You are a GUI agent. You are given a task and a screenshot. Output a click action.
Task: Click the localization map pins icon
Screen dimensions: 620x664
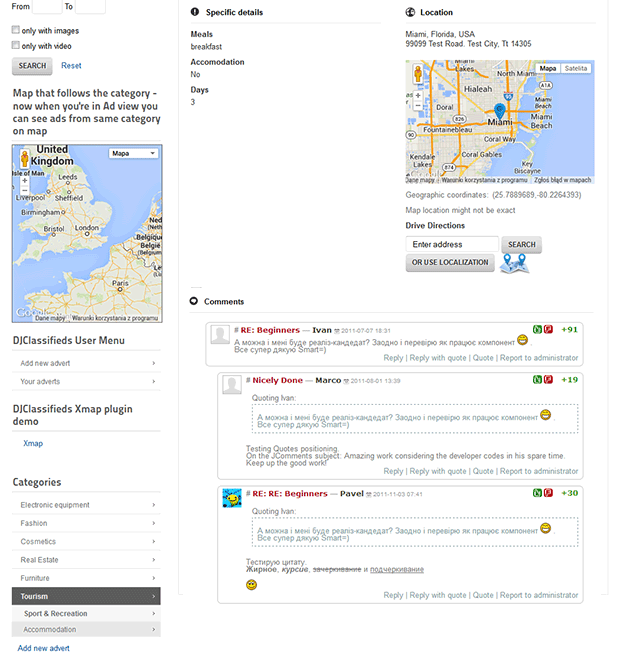point(514,263)
